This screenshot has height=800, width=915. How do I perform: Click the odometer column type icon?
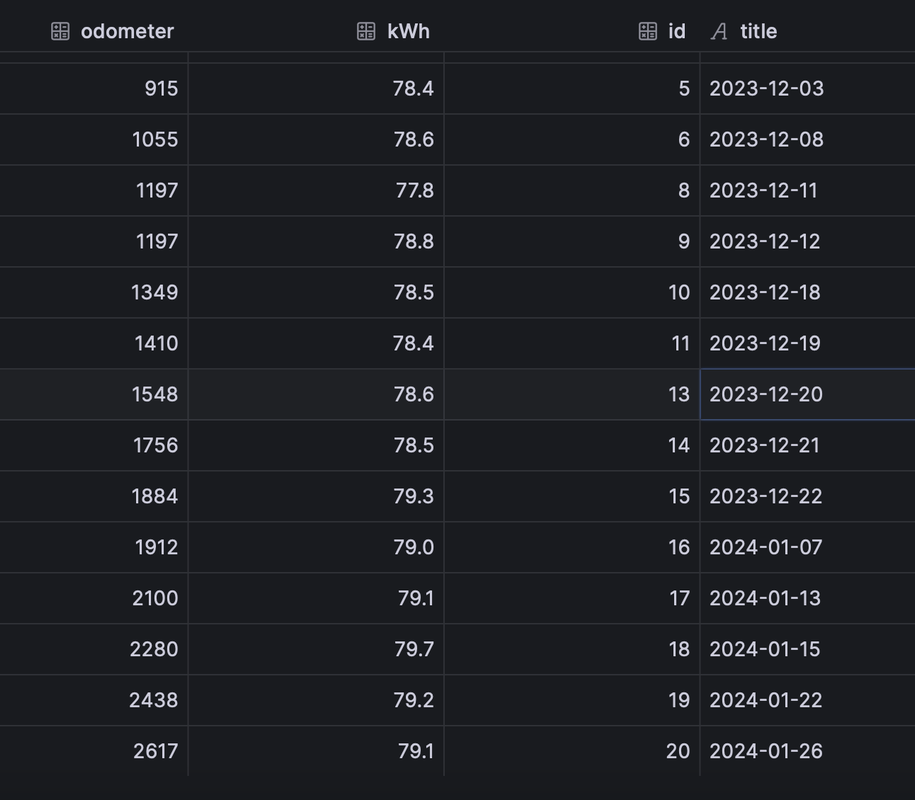[x=60, y=32]
